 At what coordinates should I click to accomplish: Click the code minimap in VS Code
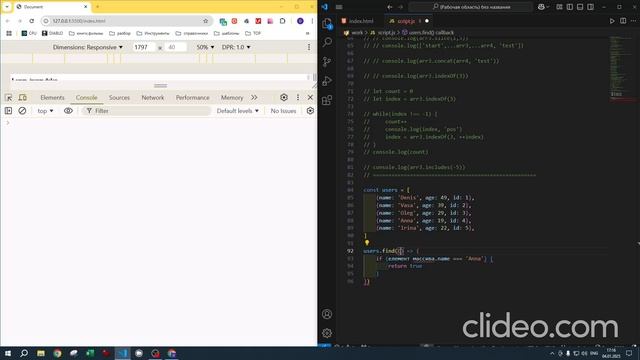[622, 69]
